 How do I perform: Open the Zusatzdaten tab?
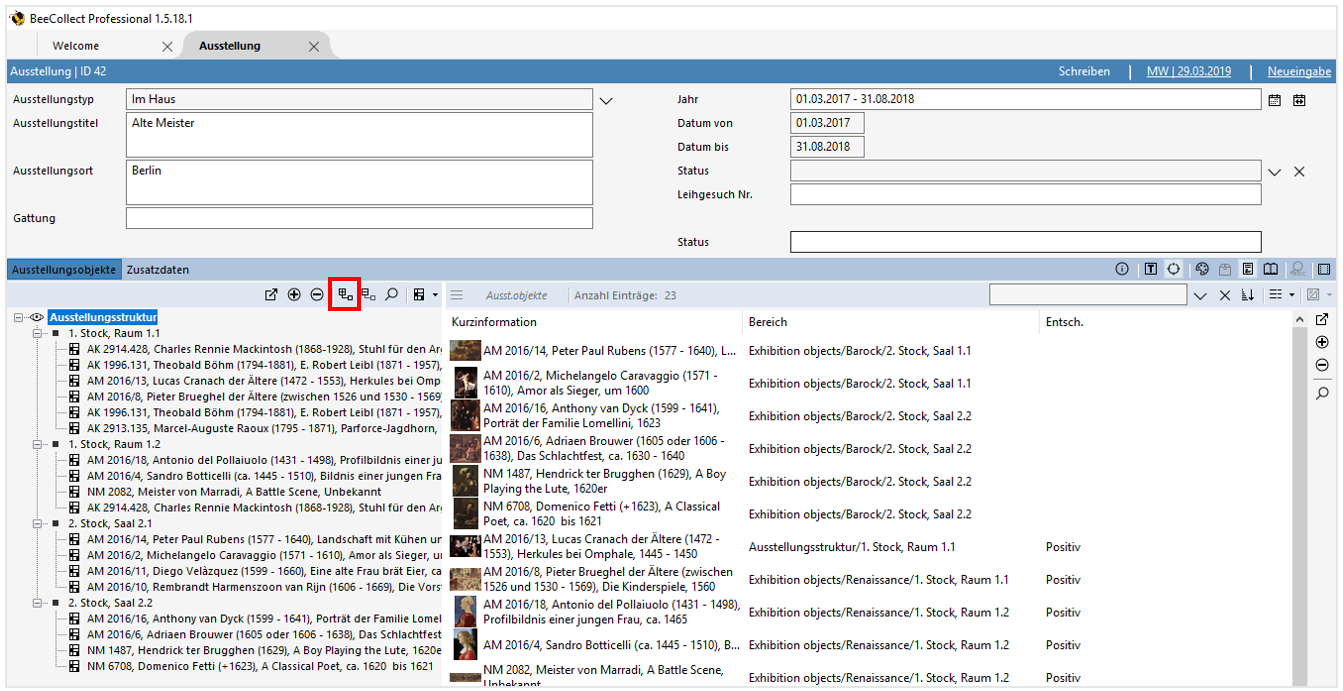[160, 269]
